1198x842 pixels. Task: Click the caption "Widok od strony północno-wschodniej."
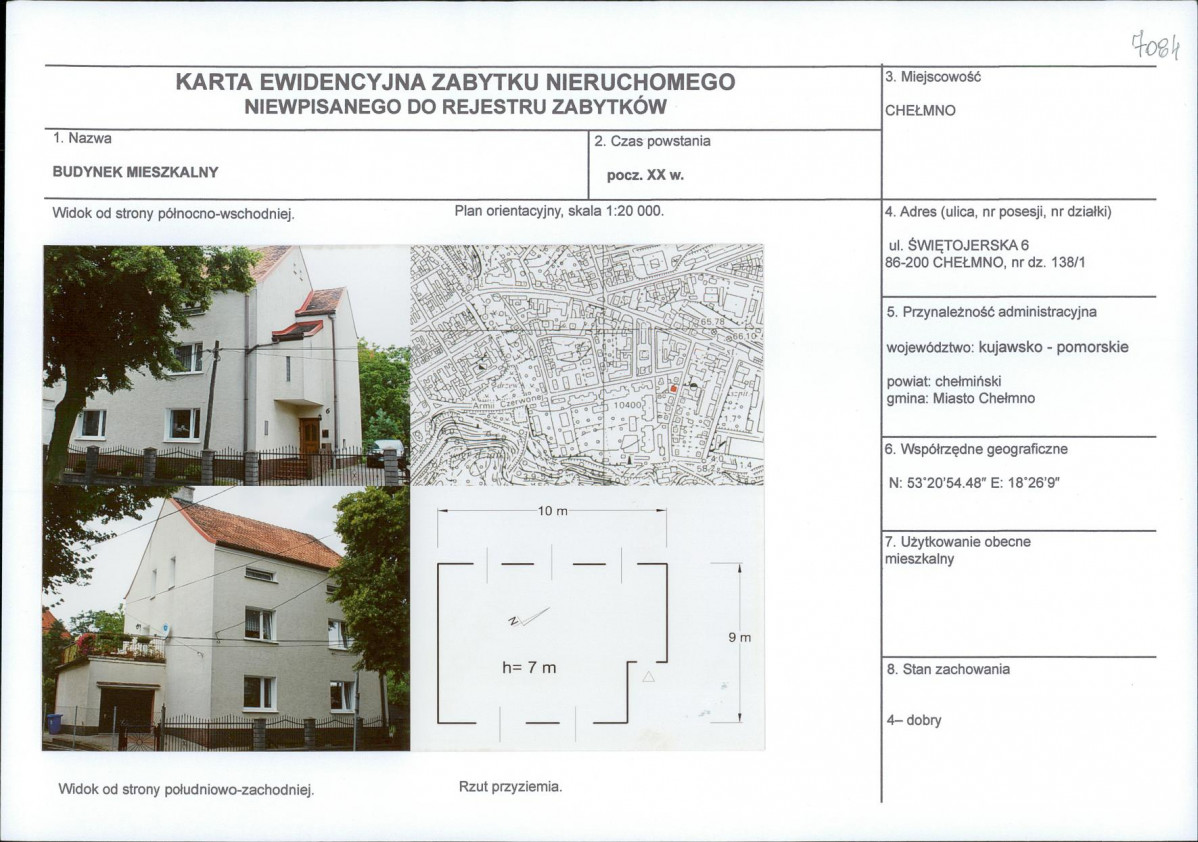[173, 214]
